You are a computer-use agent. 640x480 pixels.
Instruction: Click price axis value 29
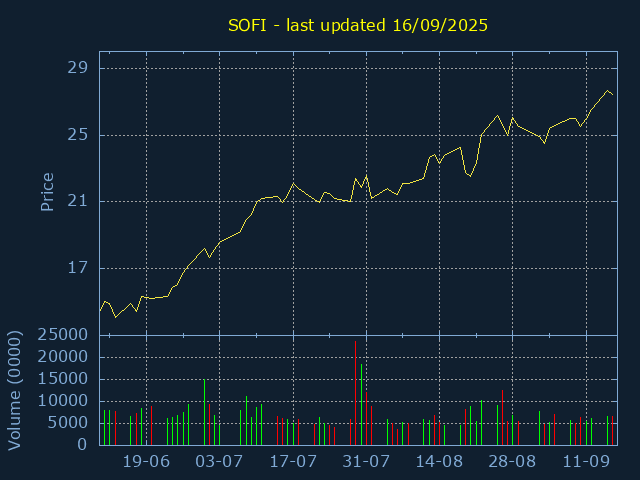click(x=78, y=68)
